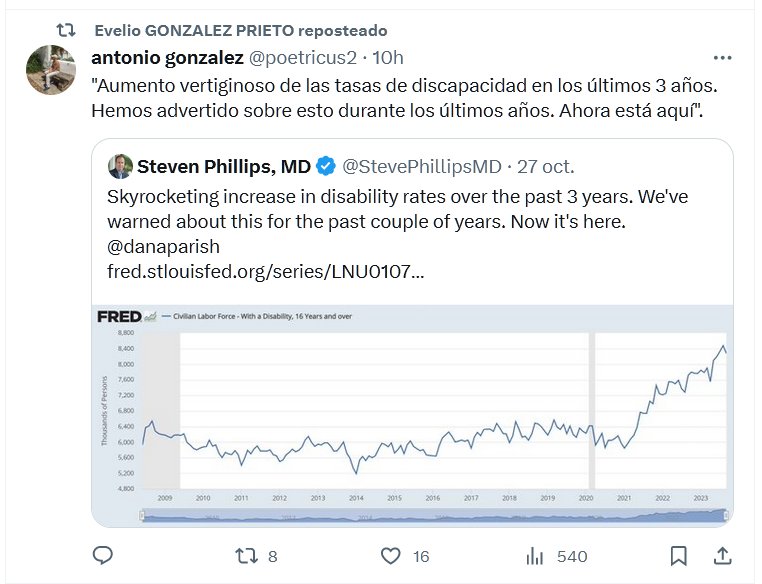Open the antonio gonzalez display name

(x=166, y=57)
